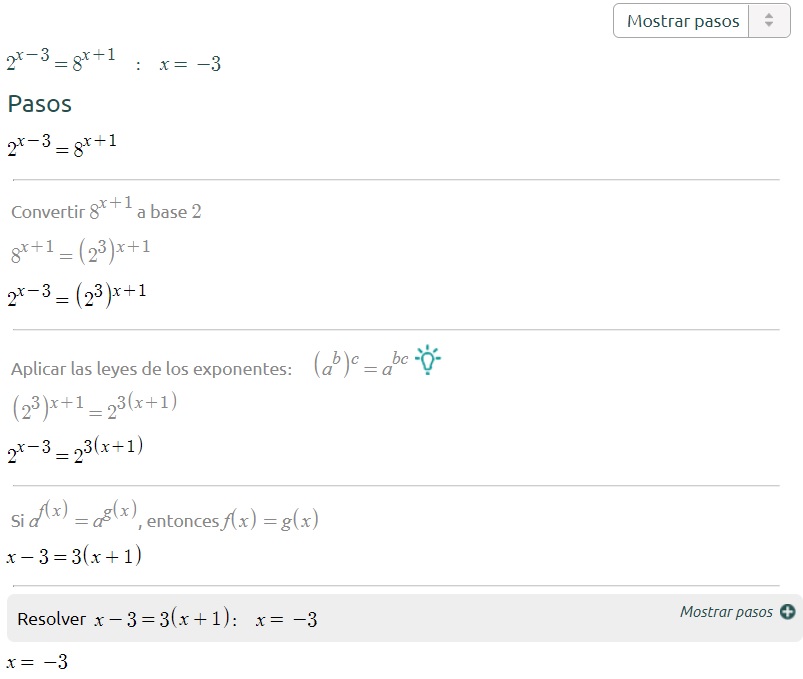Screen dimensions: 803x679
Task: Click the final answer x = −3 at bottom
Action: [37, 662]
